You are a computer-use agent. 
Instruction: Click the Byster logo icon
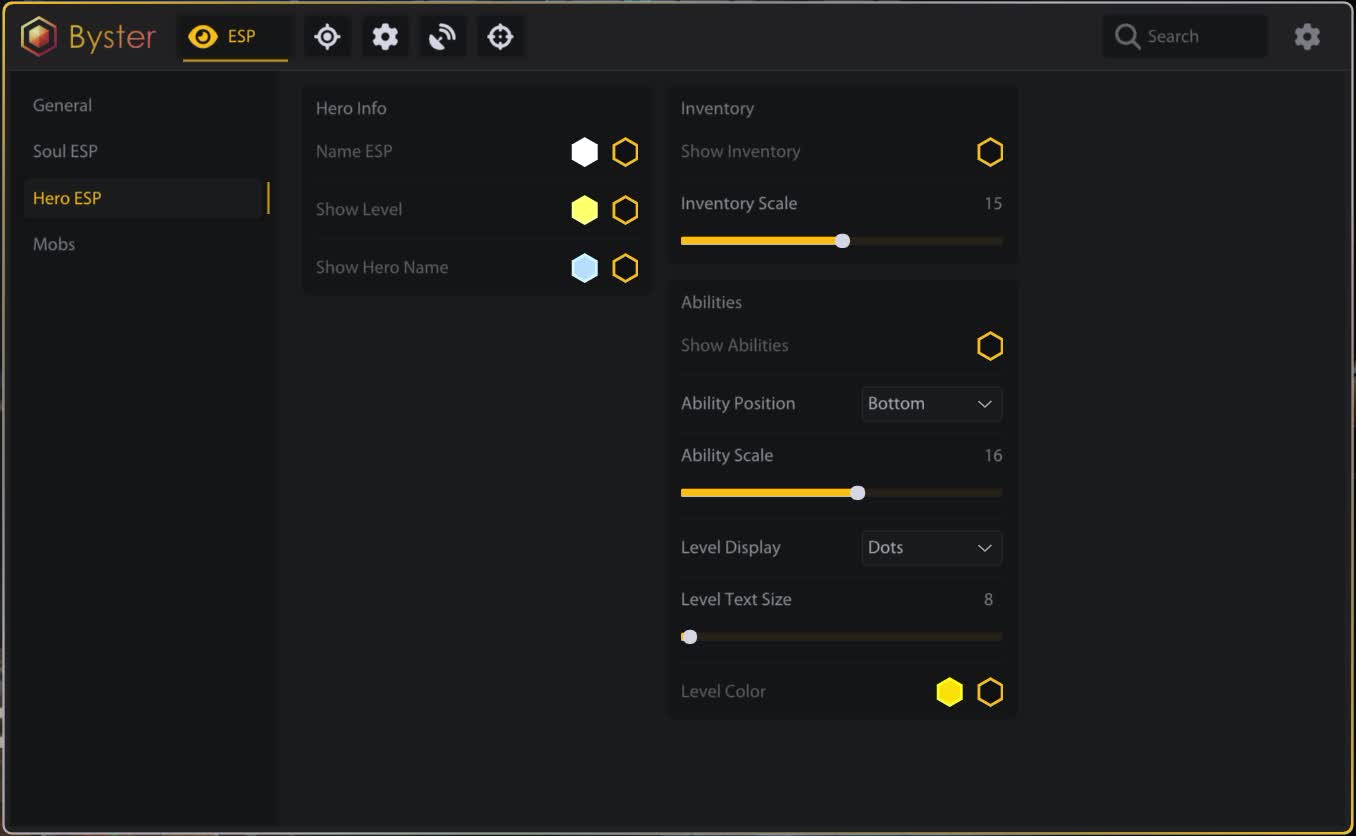click(x=39, y=37)
